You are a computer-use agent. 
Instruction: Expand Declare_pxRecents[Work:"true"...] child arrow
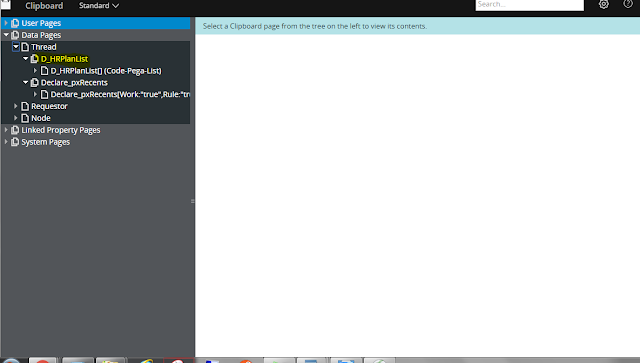tap(35, 94)
